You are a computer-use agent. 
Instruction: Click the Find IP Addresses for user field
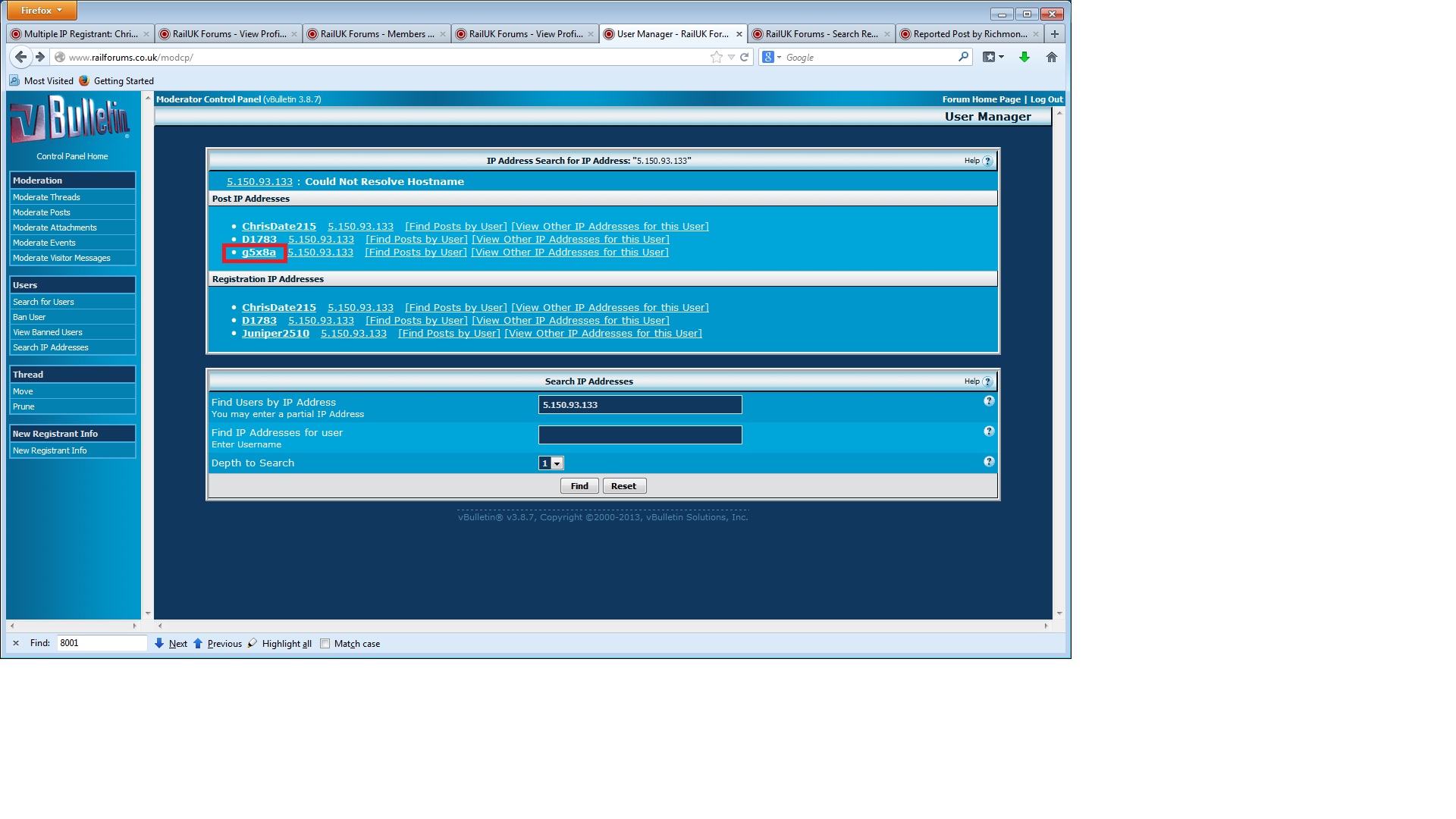pos(640,435)
